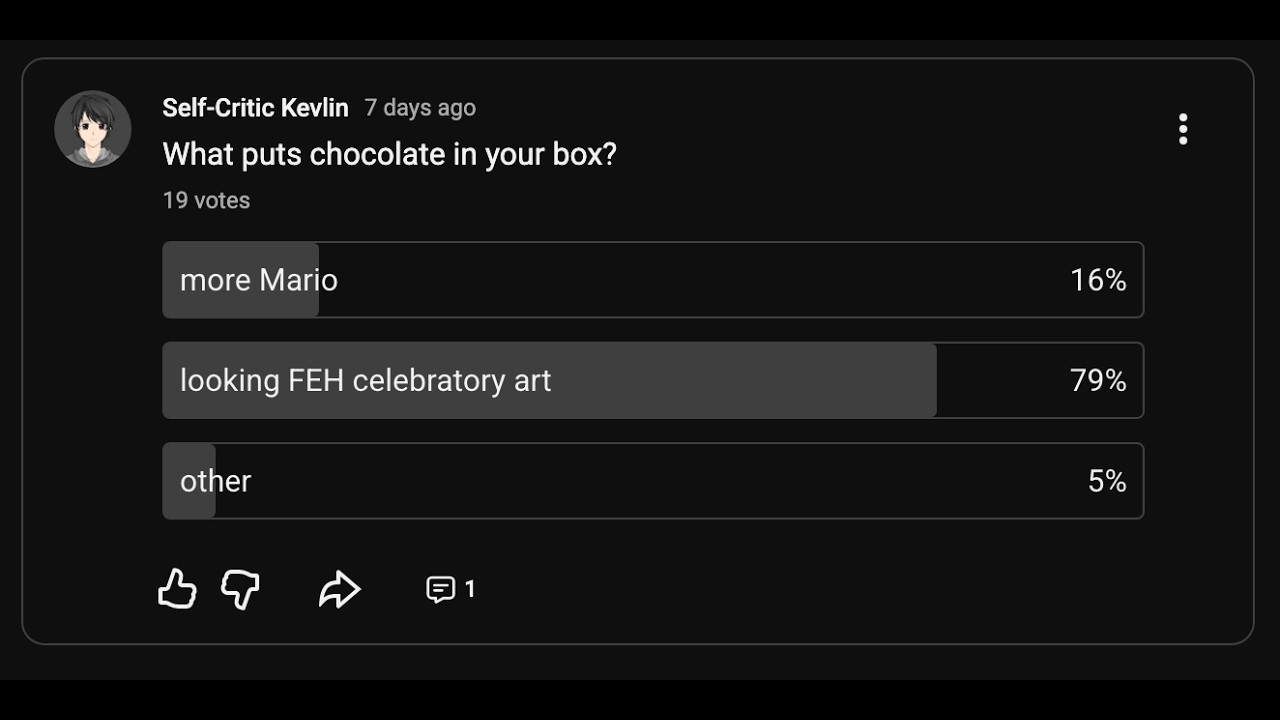Click Self-Critic Kevlin's profile avatar

coord(93,129)
